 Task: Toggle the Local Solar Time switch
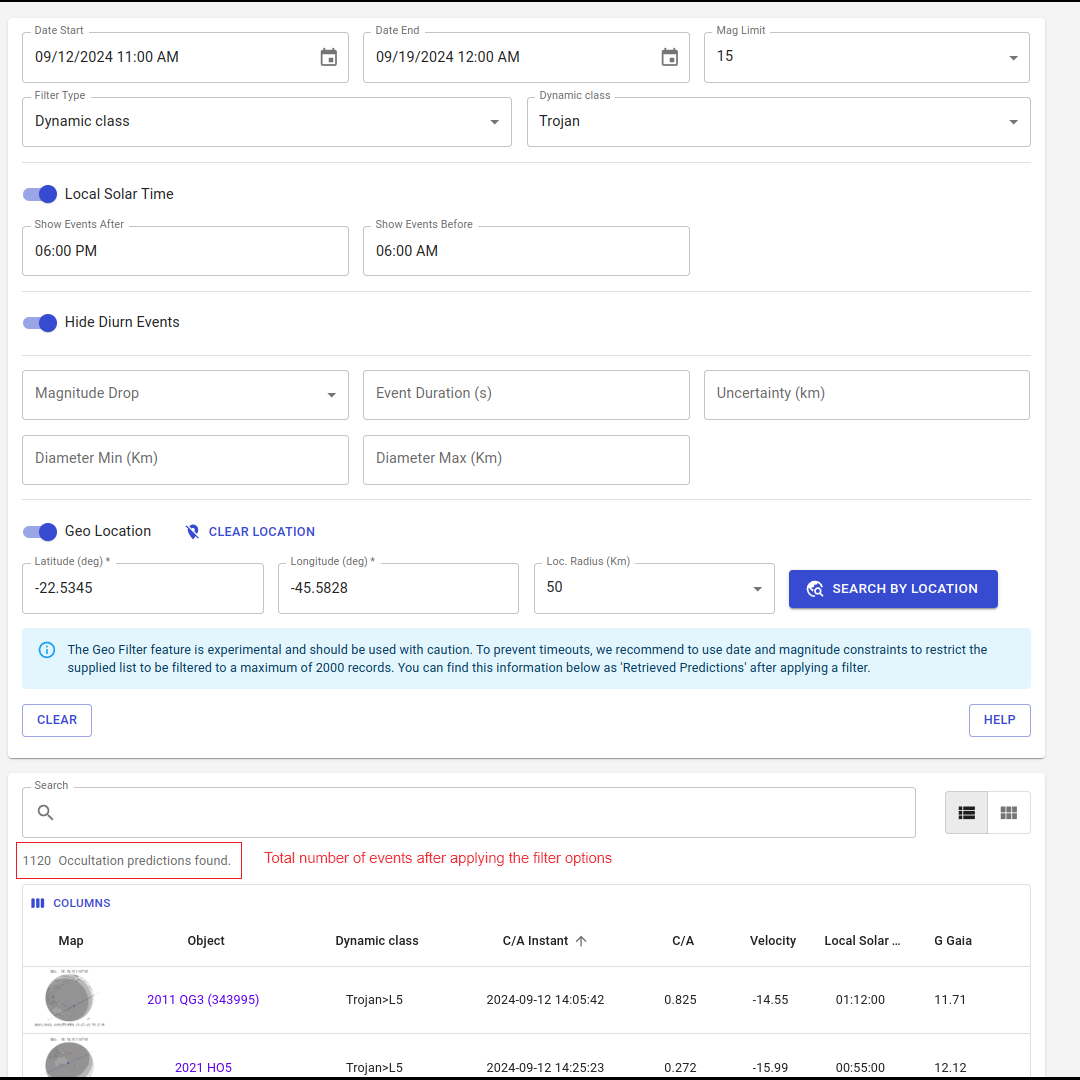point(41,194)
